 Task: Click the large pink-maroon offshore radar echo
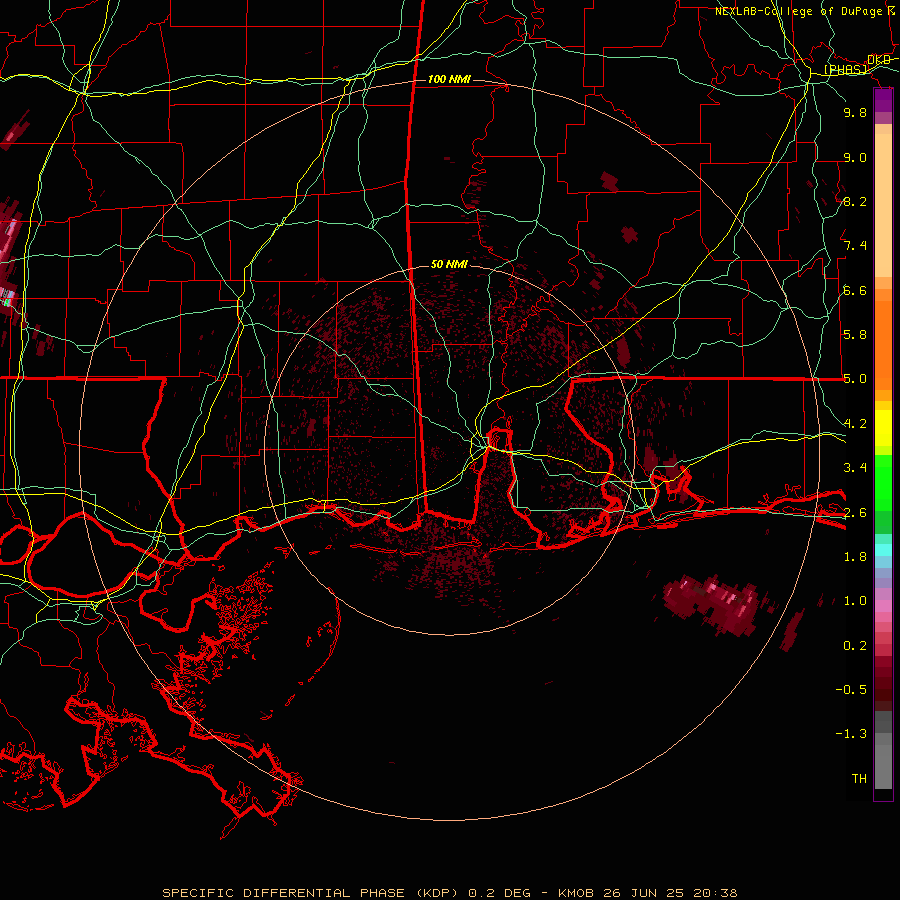pyautogui.click(x=713, y=604)
